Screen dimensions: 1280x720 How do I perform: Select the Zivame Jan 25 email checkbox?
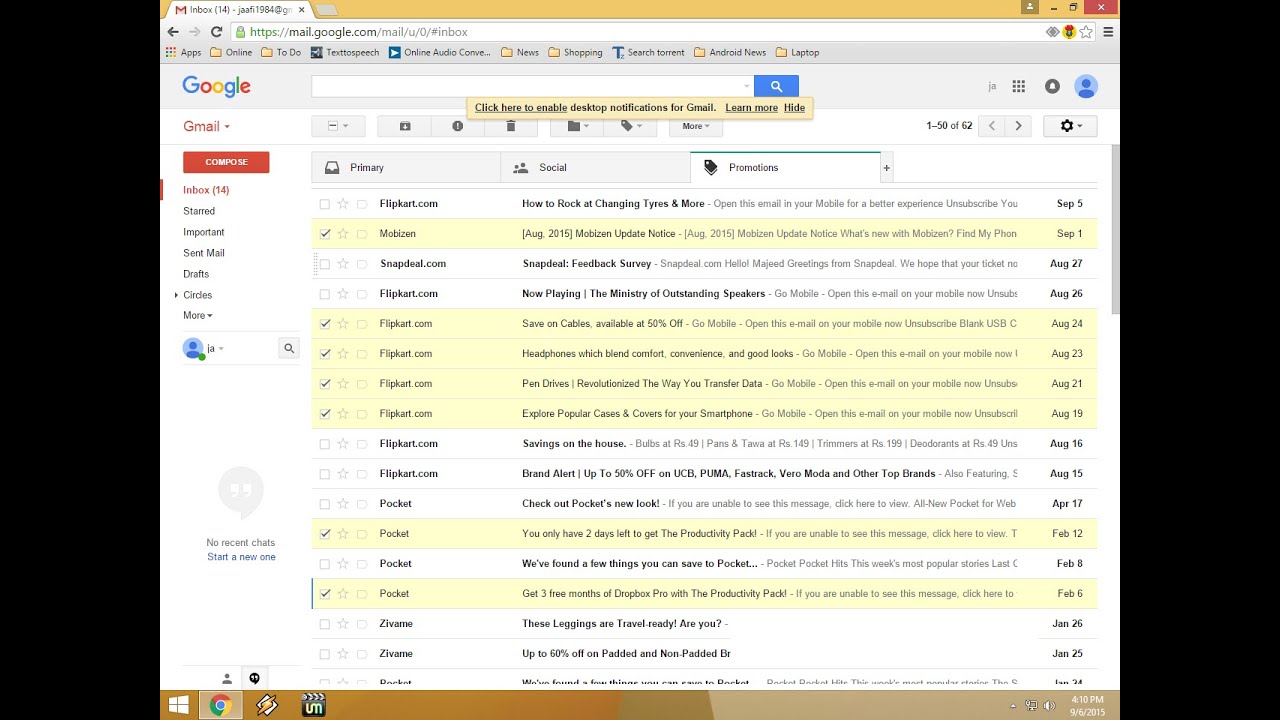coord(324,654)
